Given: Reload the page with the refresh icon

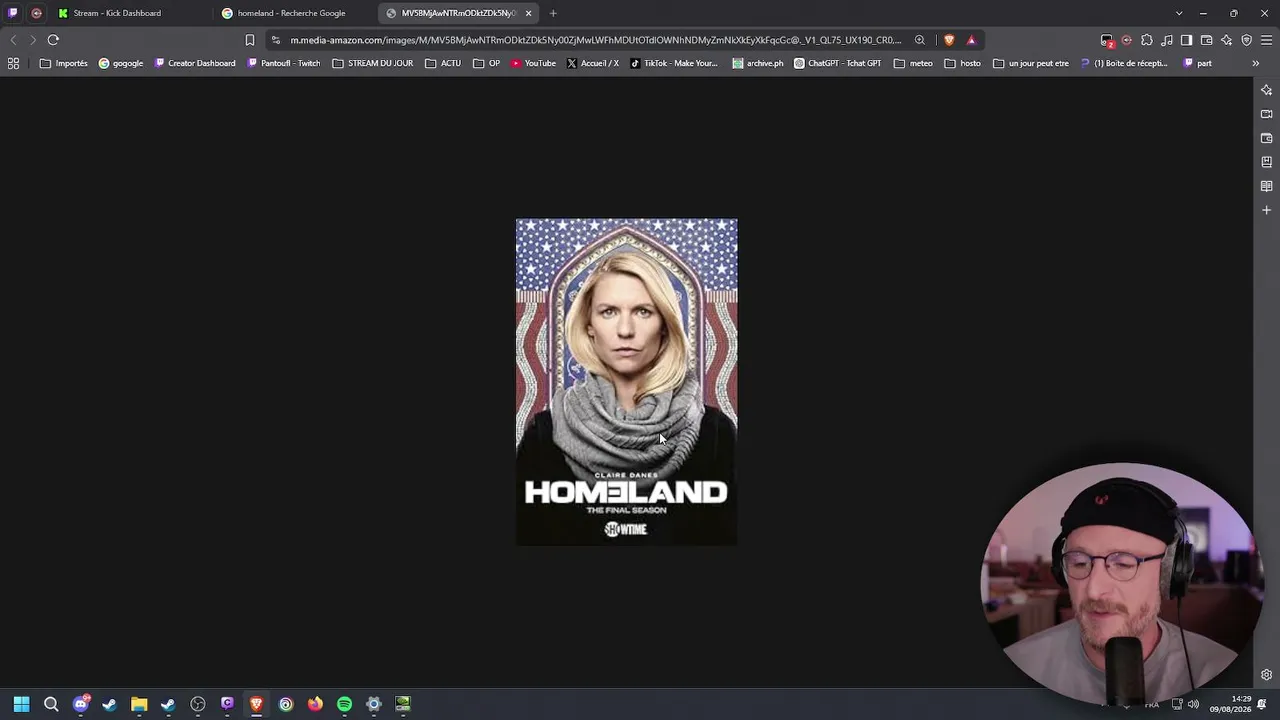Looking at the screenshot, I should pos(53,40).
